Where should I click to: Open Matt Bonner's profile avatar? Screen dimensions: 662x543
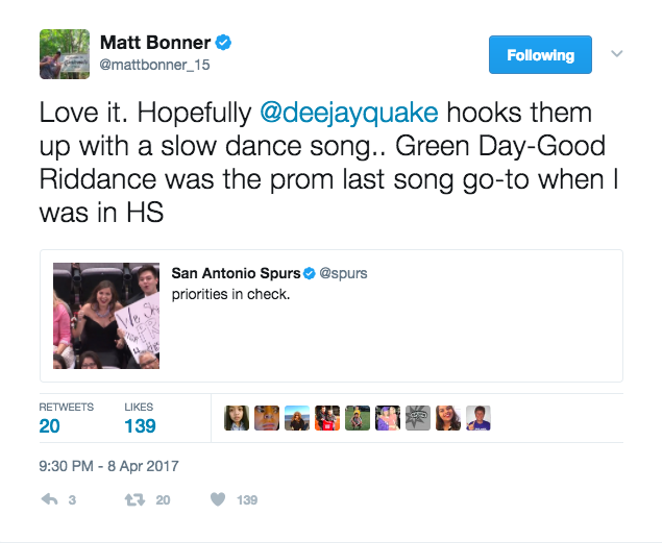65,54
